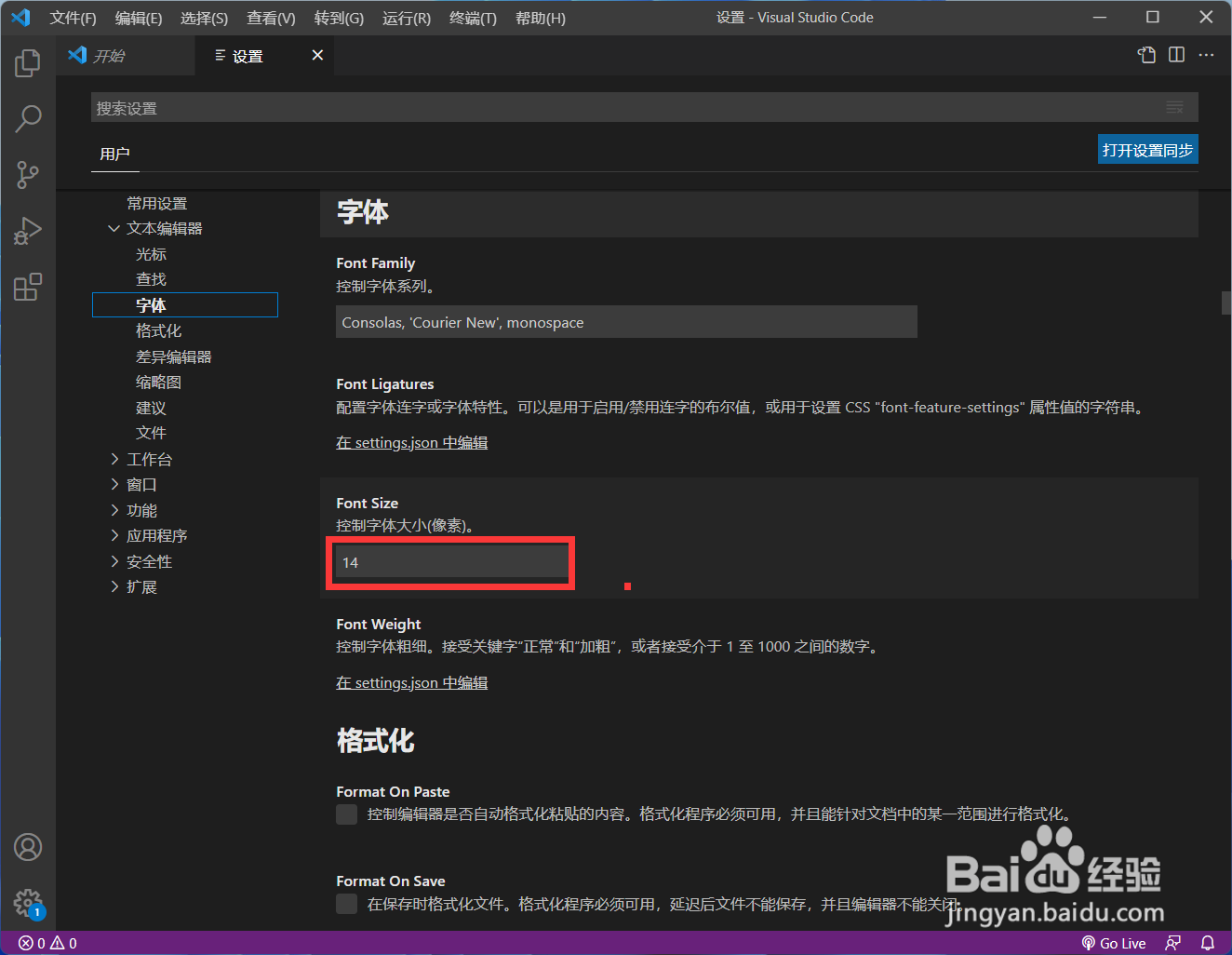The height and width of the screenshot is (955, 1232).
Task: Open the 文件(F) menu
Action: 73,18
